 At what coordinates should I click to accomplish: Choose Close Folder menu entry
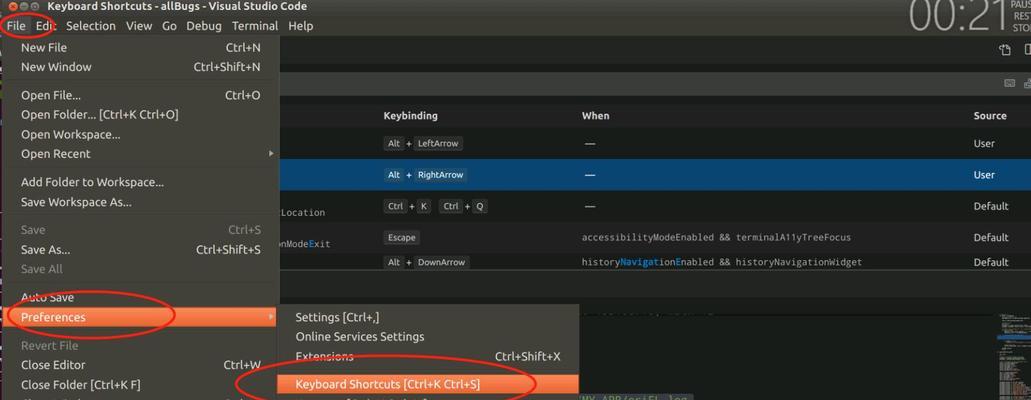(x=140, y=385)
